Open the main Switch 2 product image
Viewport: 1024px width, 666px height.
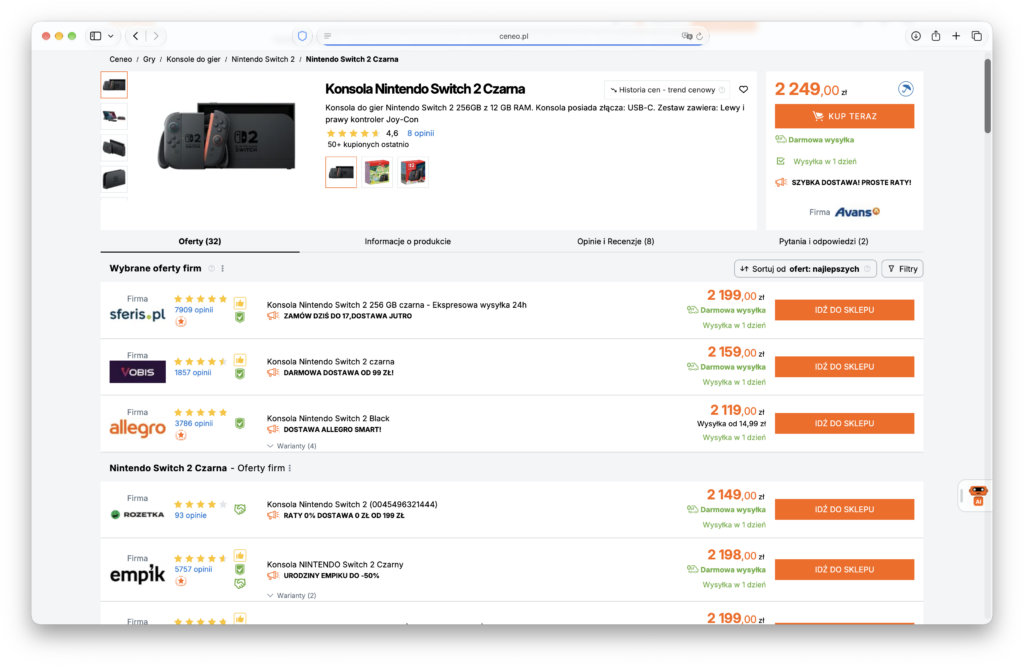[227, 136]
